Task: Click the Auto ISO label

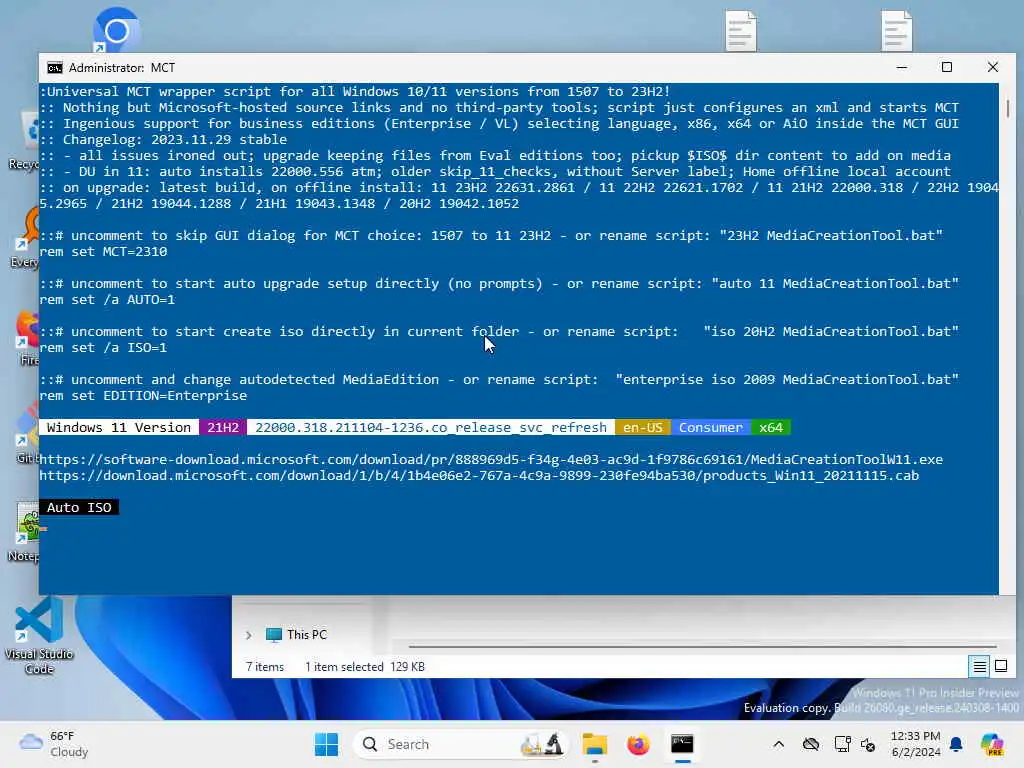Action: coord(79,507)
